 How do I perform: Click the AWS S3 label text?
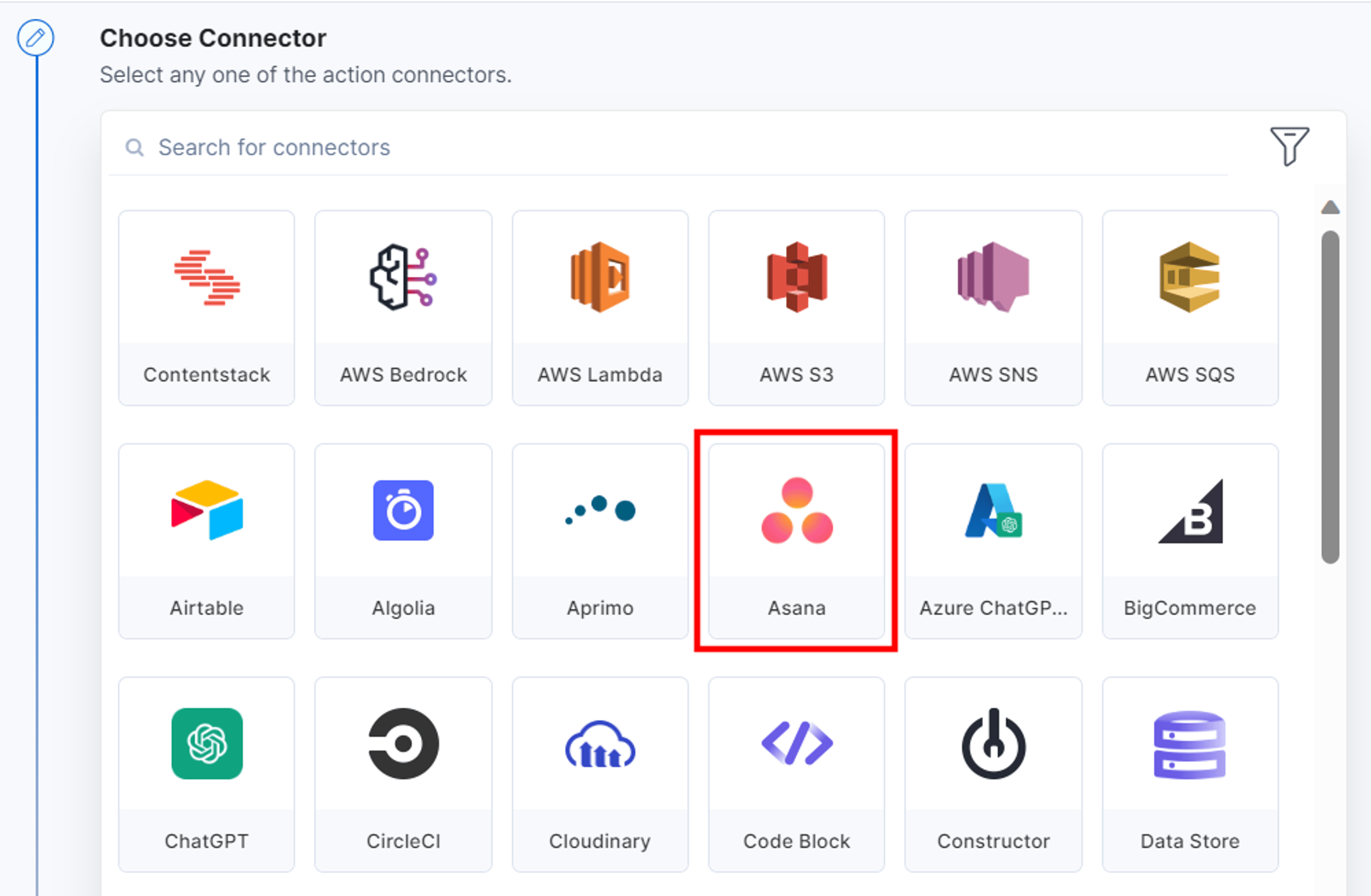point(797,375)
